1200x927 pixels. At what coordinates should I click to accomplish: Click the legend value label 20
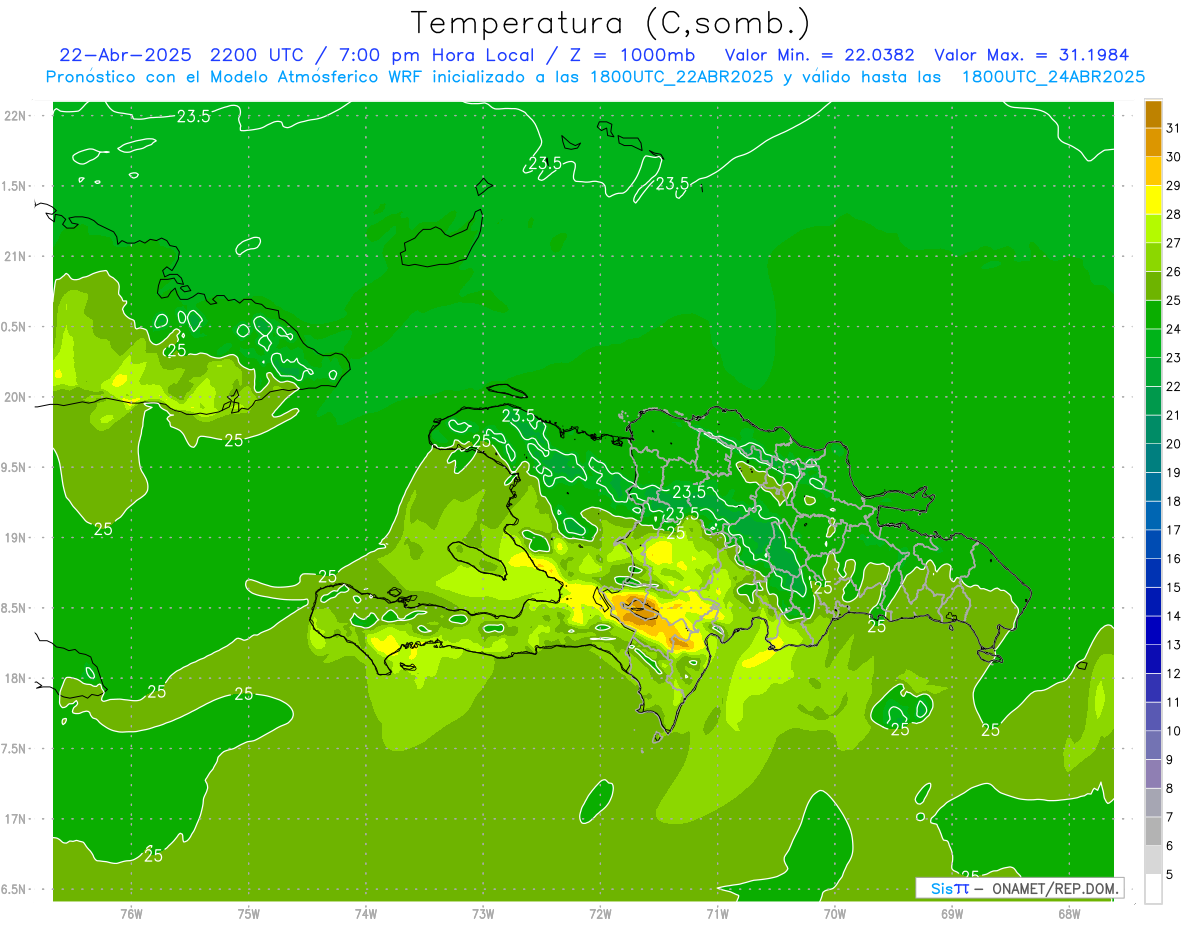point(1173,444)
